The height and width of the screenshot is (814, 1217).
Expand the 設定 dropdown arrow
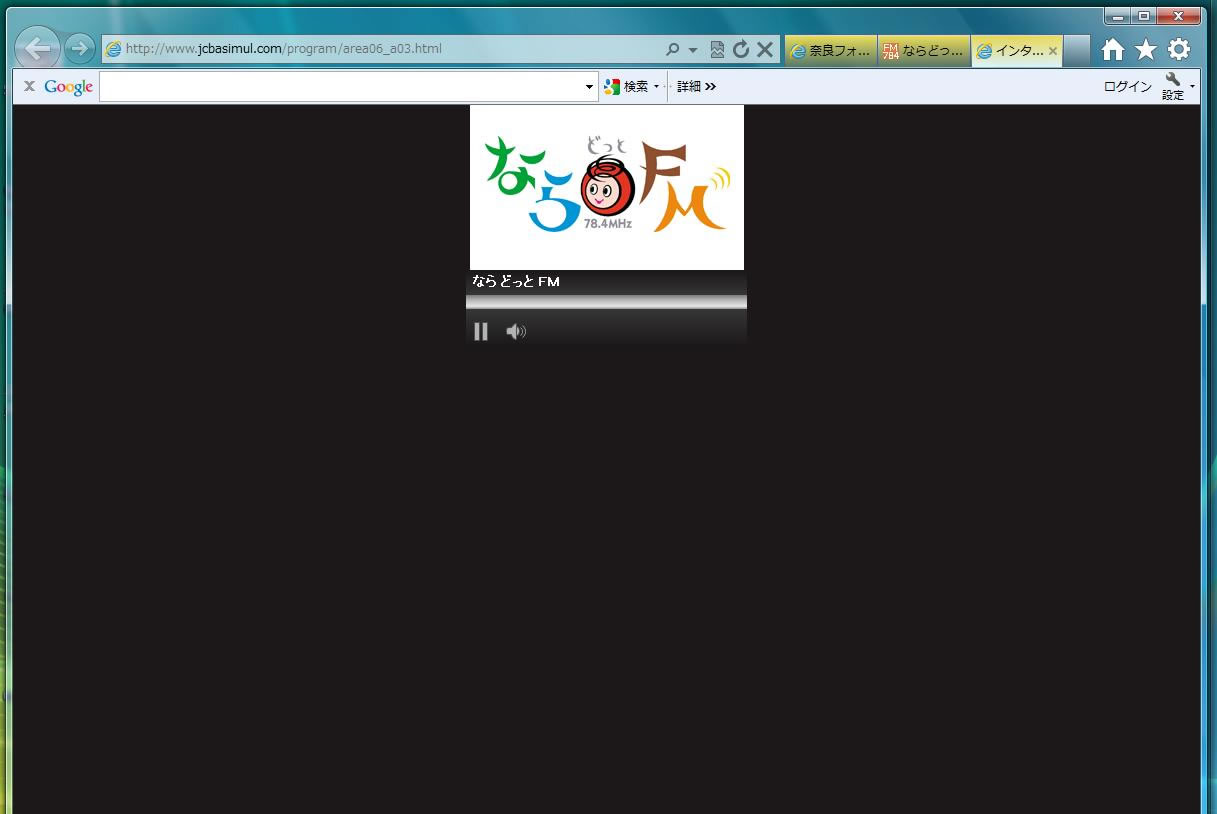coord(1192,87)
